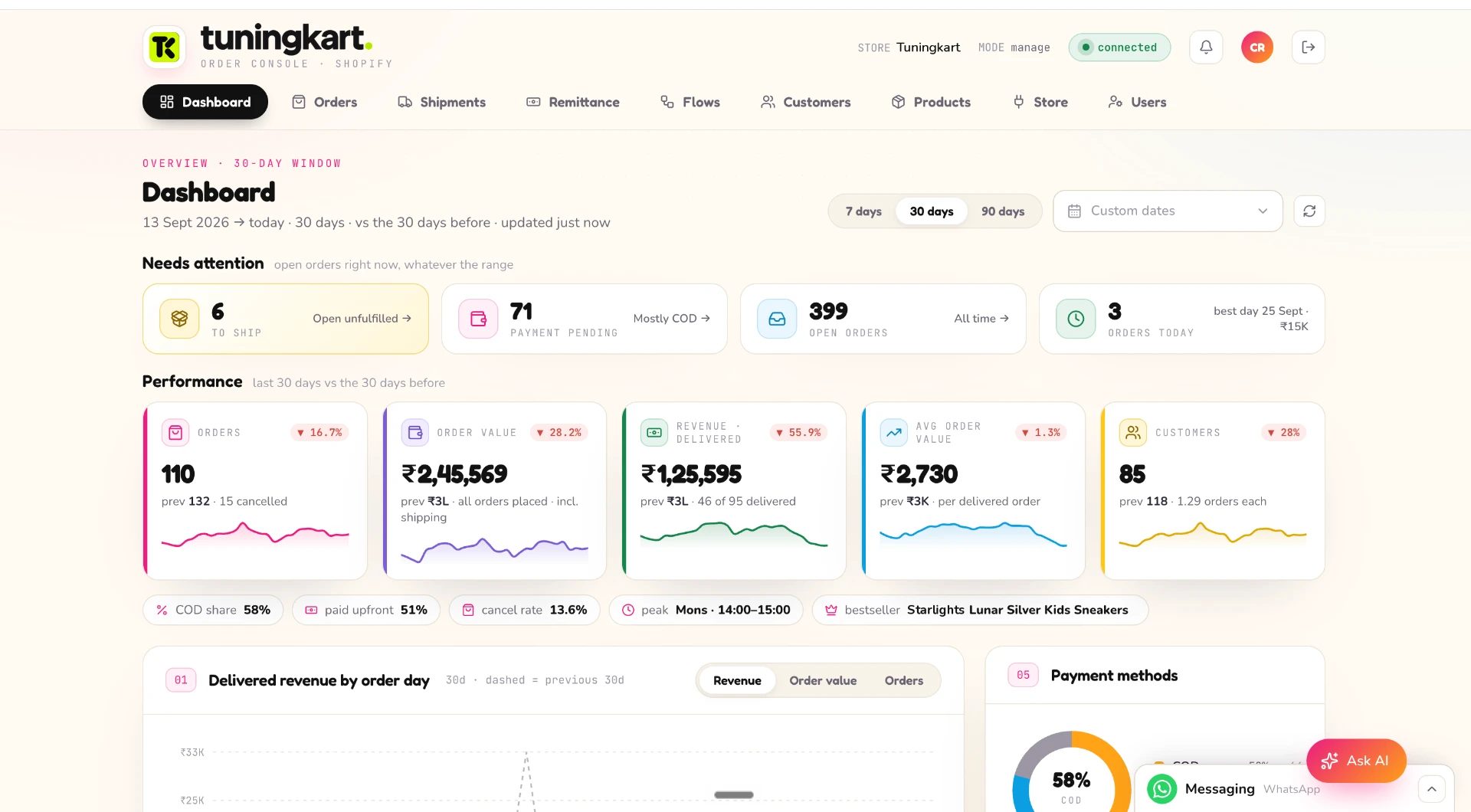
Task: Expand the Messaging panel chevron
Action: [x=1431, y=789]
